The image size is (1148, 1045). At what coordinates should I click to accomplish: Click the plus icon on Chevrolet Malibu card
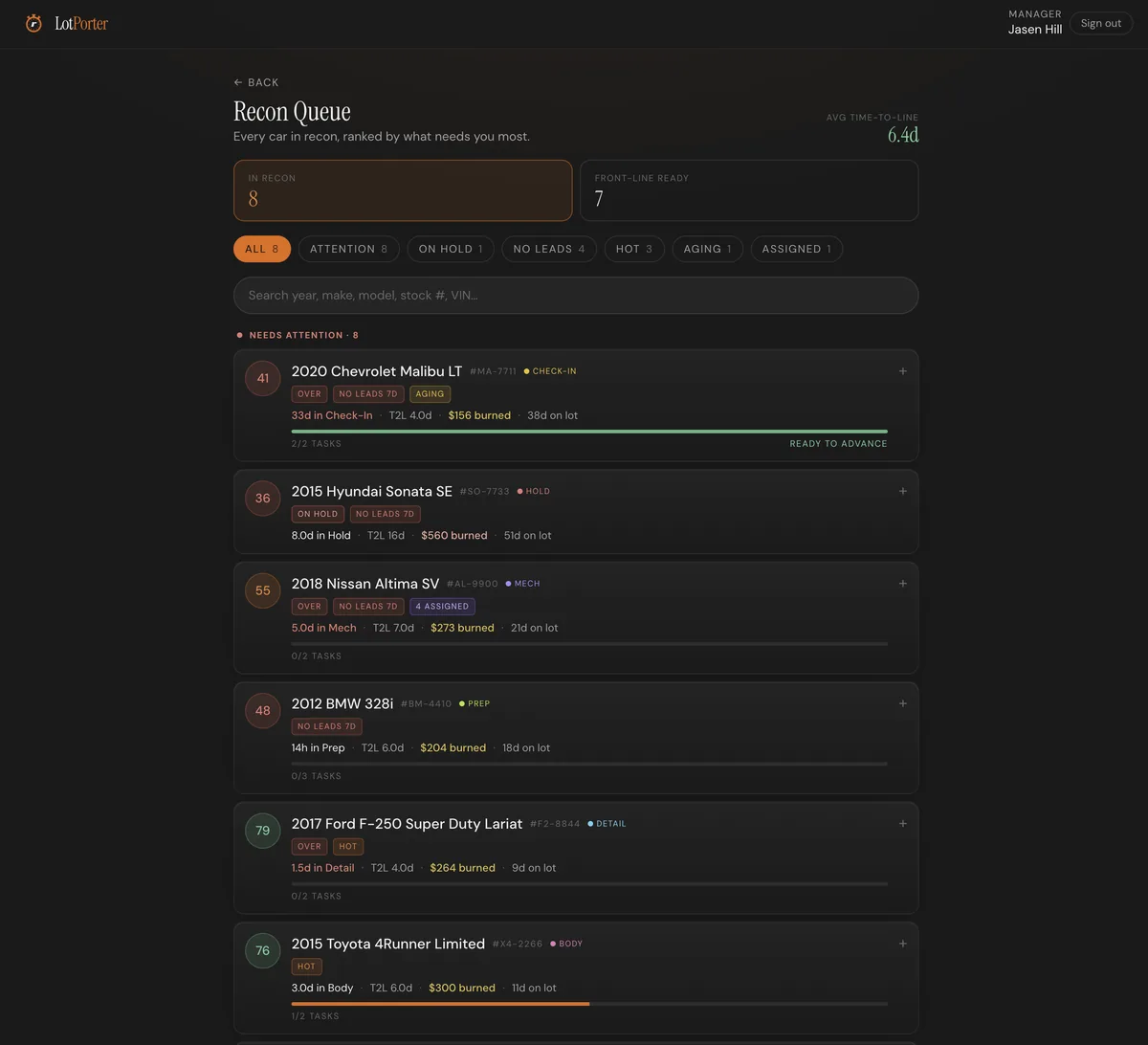pos(902,371)
